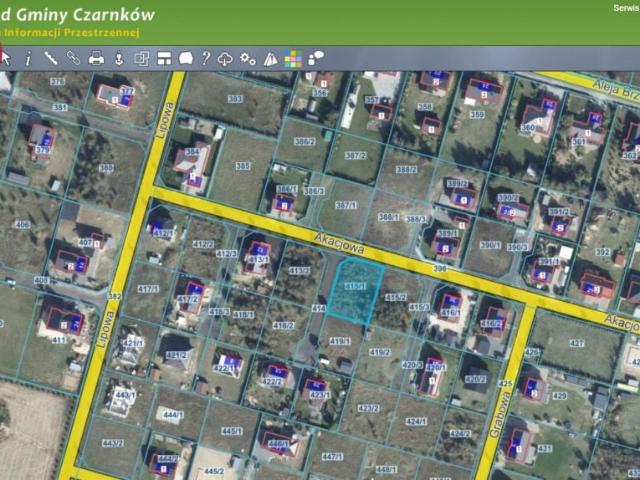Click the 'Aleja Brz' street label

click(x=615, y=90)
